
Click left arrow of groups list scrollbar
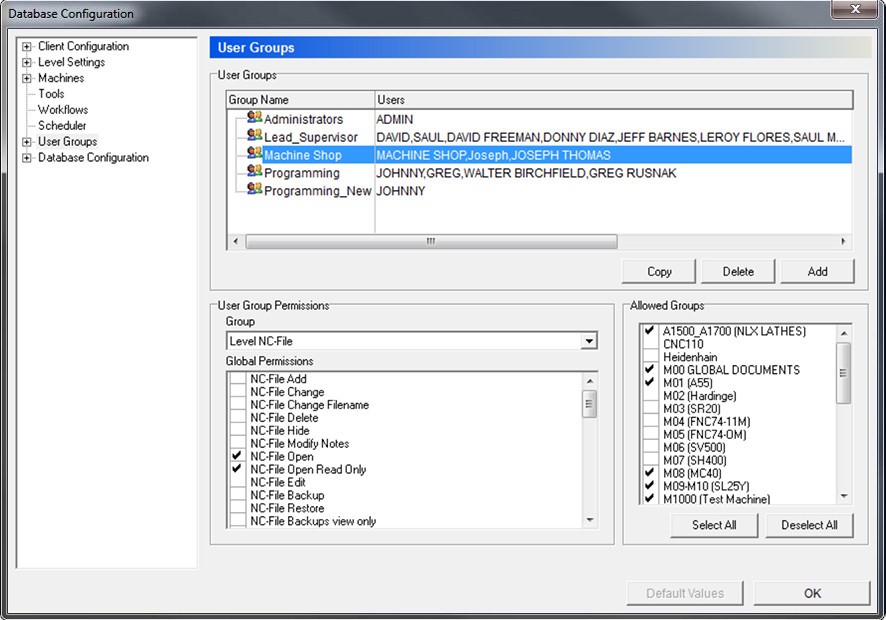235,241
